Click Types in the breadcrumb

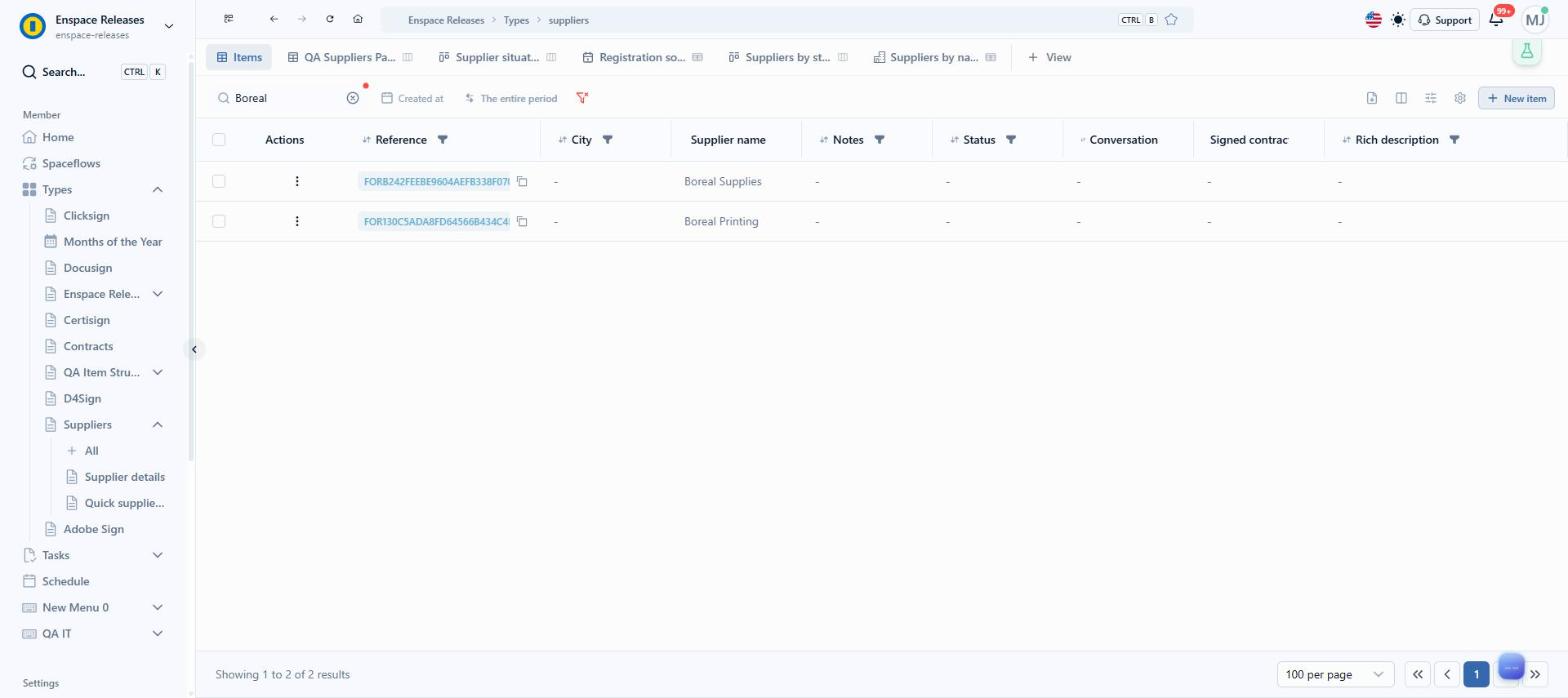tap(516, 20)
